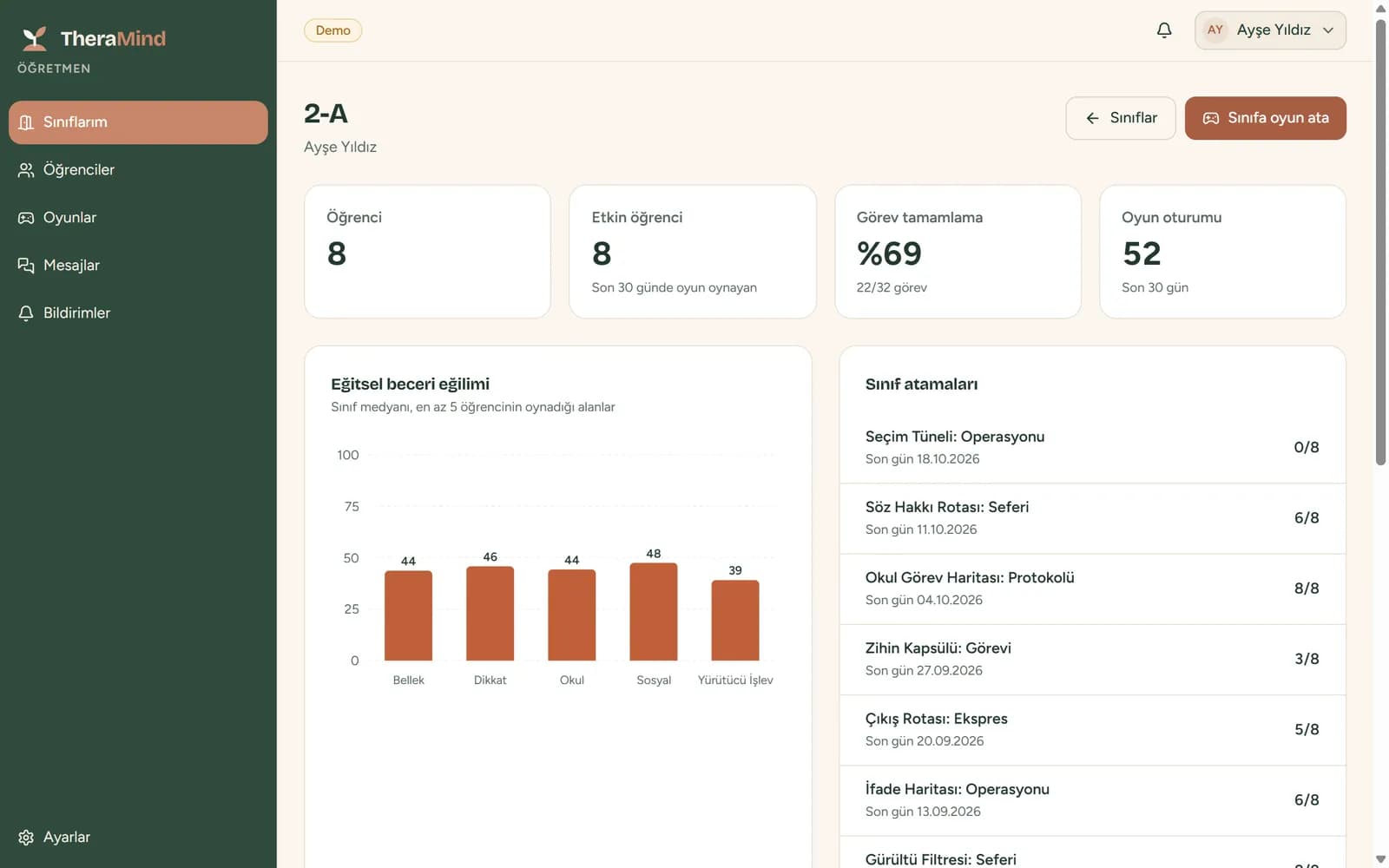Screen dimensions: 1389x868
Task: Click the AY avatar circle
Action: [x=1215, y=30]
